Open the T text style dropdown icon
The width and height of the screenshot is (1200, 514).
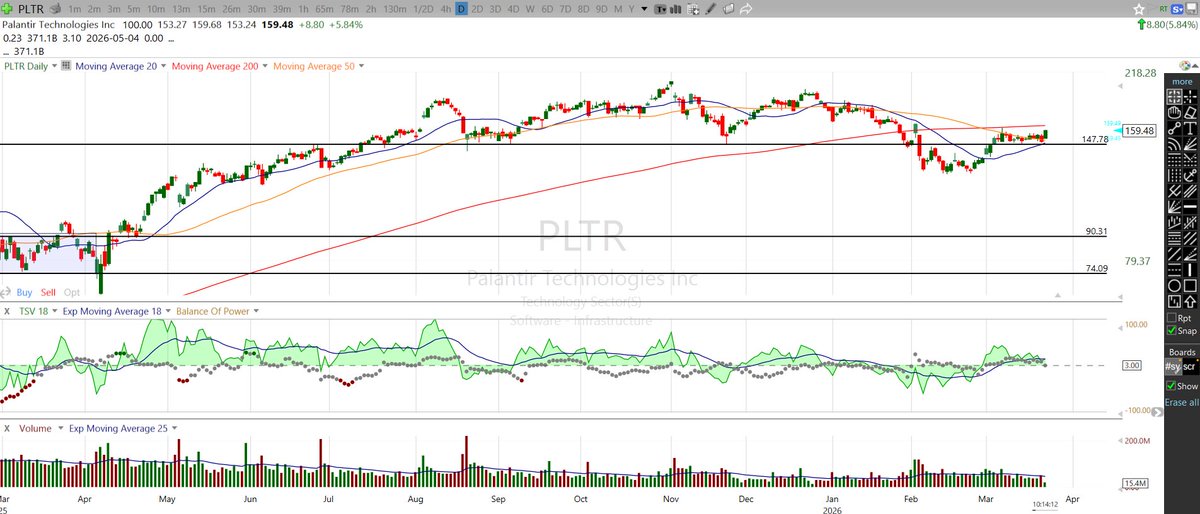(x=660, y=9)
